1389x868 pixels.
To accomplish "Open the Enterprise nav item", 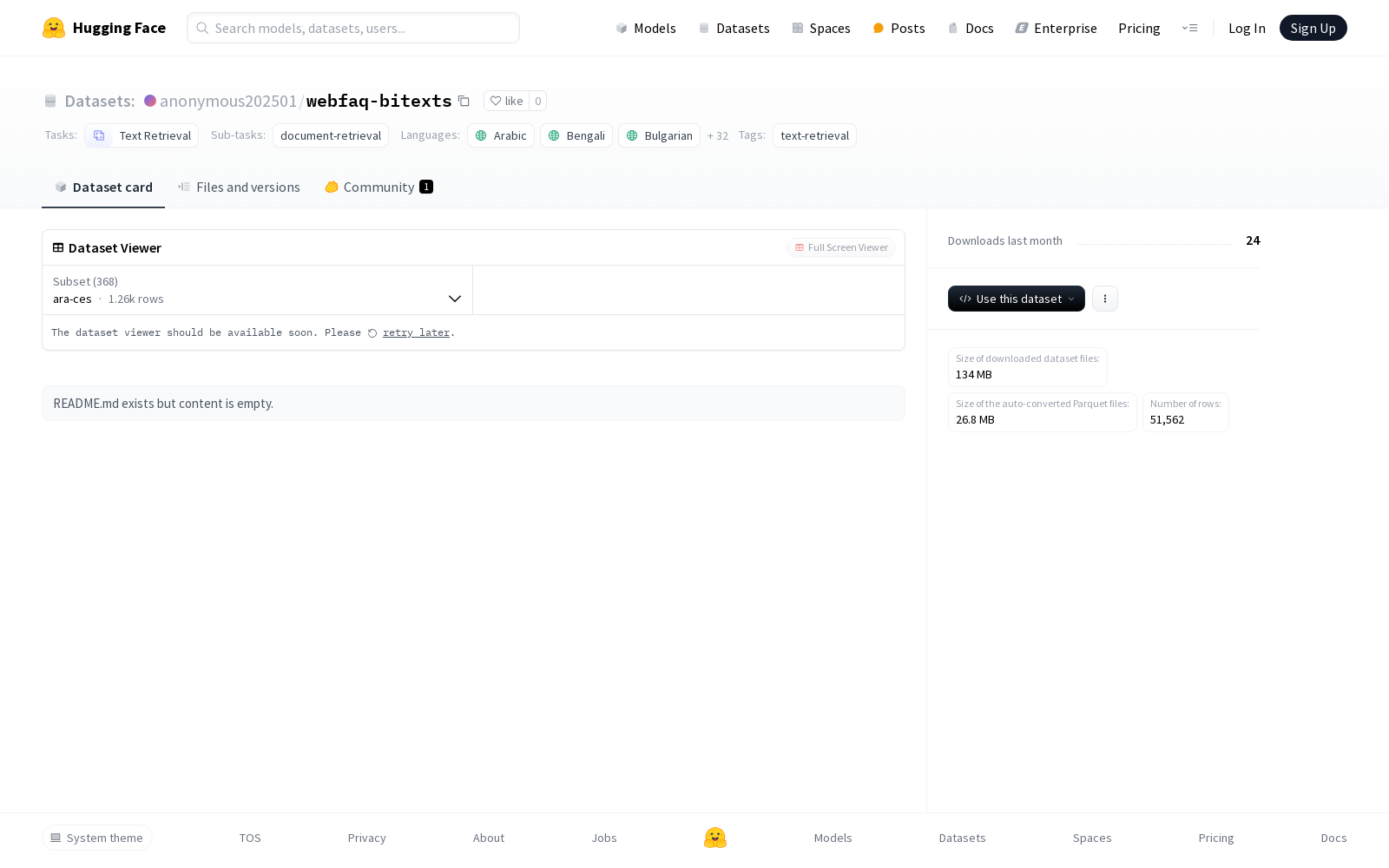I will click(x=1057, y=28).
